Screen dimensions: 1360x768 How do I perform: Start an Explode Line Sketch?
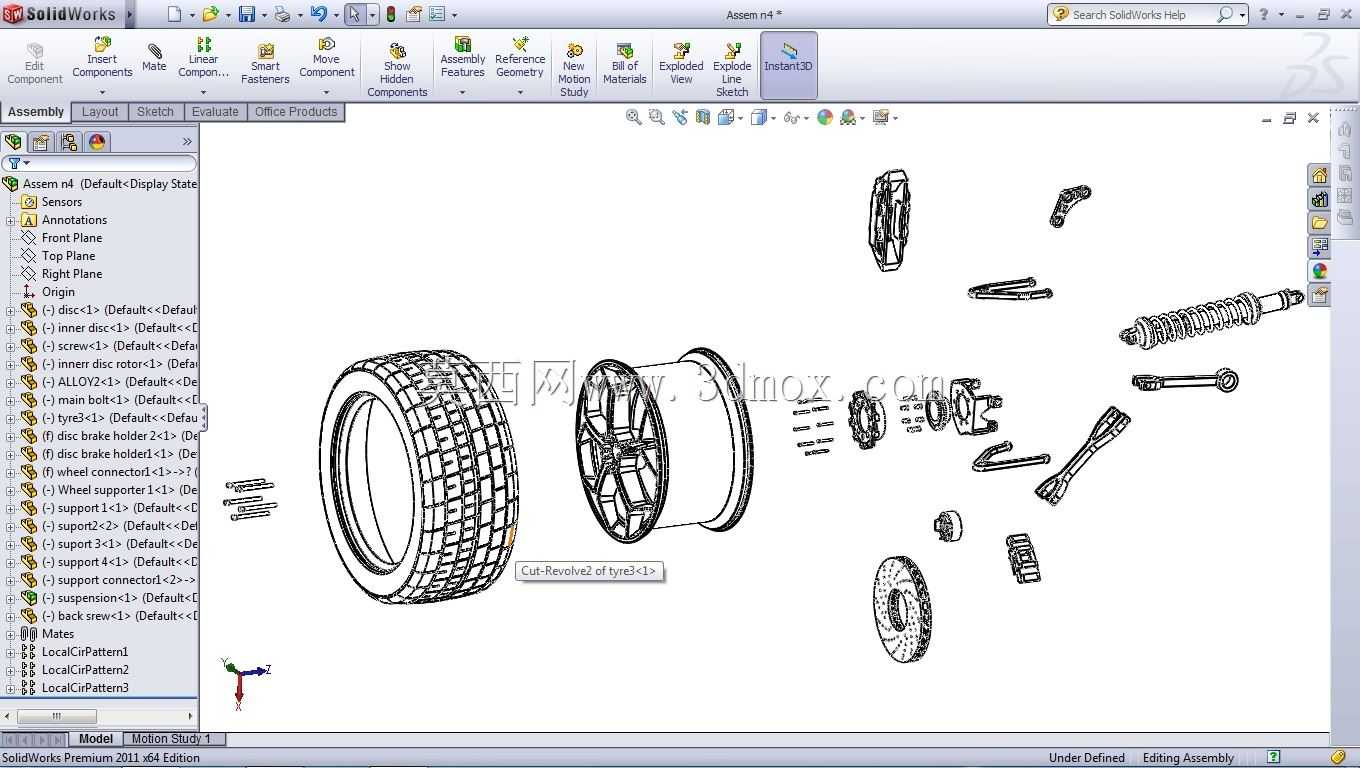(732, 69)
